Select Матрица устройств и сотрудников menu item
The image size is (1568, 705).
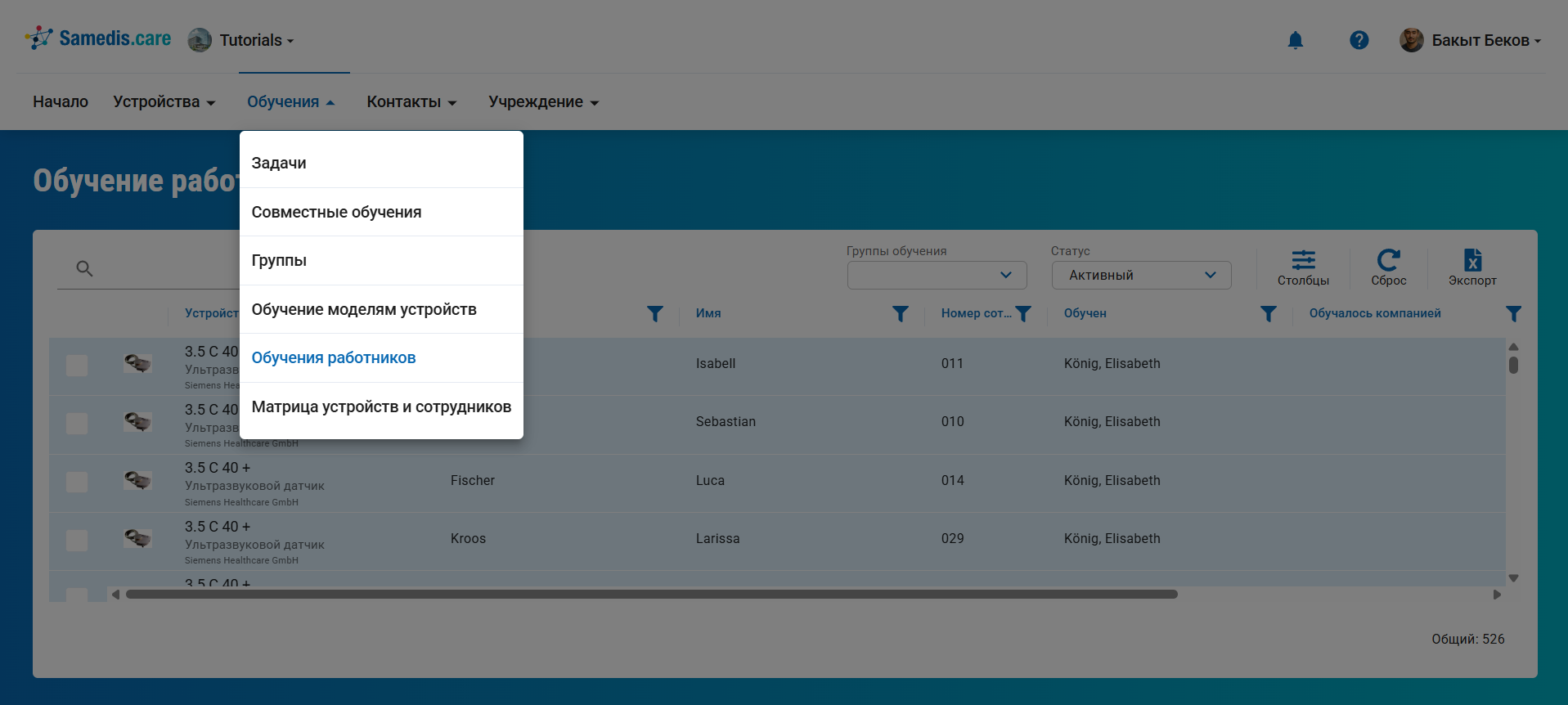pos(381,407)
